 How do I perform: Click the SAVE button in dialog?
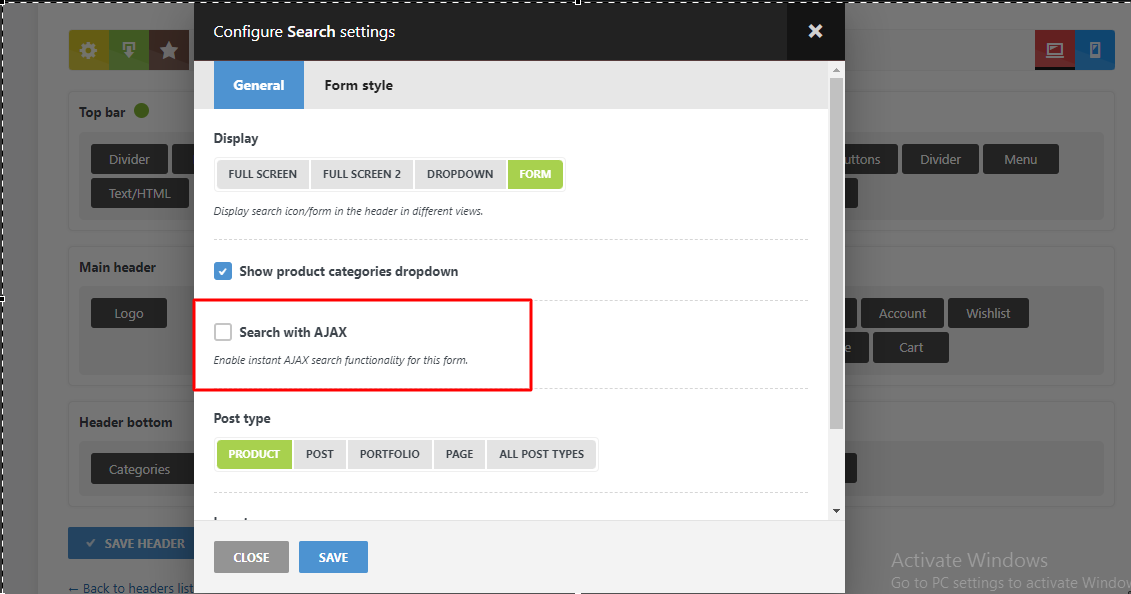(333, 557)
